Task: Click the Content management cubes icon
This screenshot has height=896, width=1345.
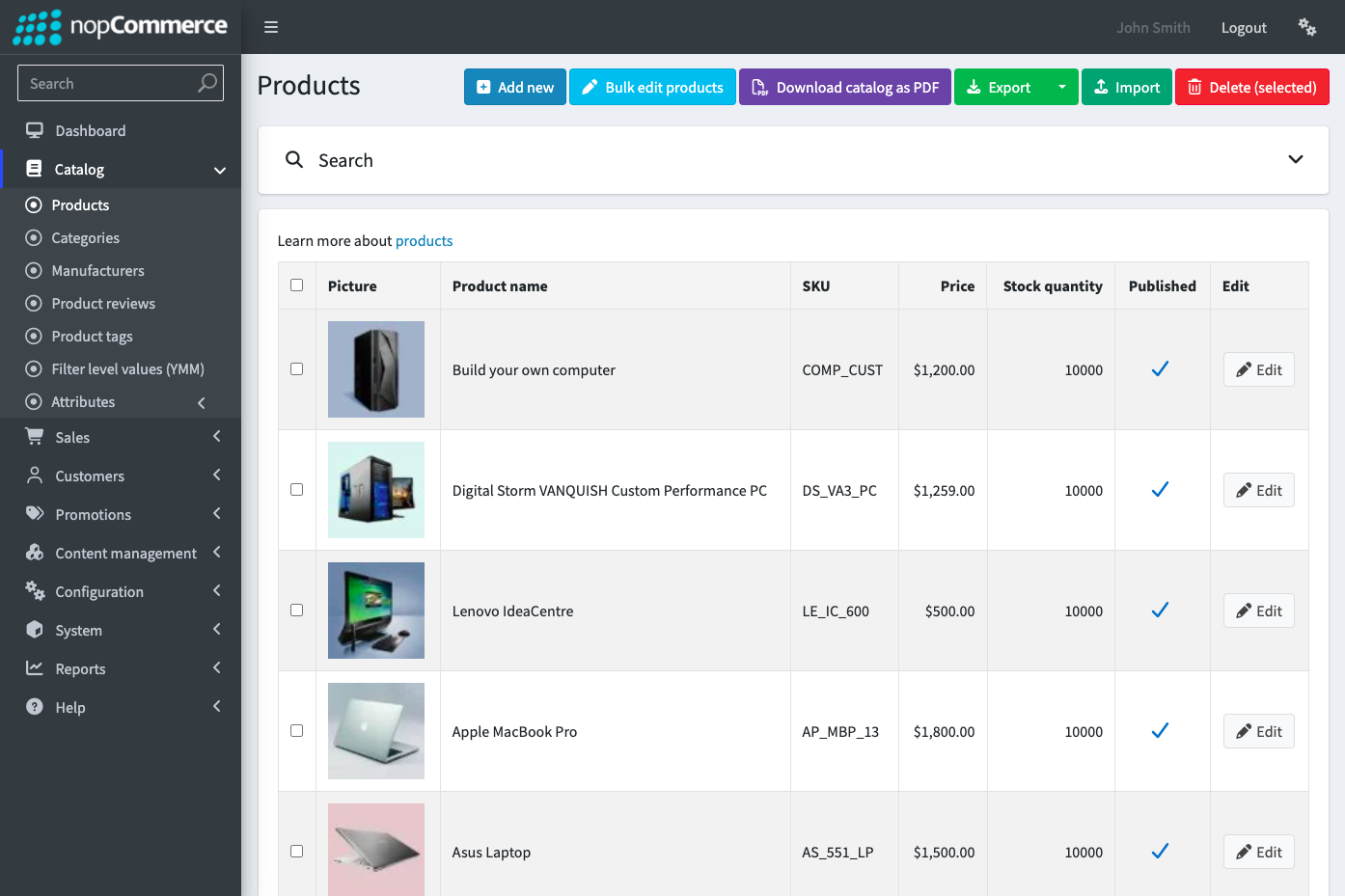Action: tap(35, 553)
